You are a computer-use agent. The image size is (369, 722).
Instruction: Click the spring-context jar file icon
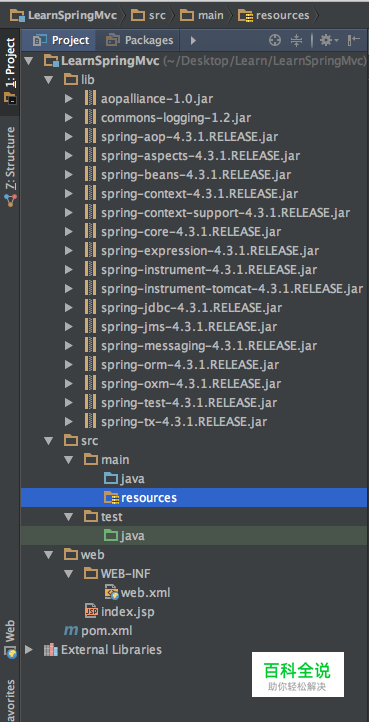91,193
